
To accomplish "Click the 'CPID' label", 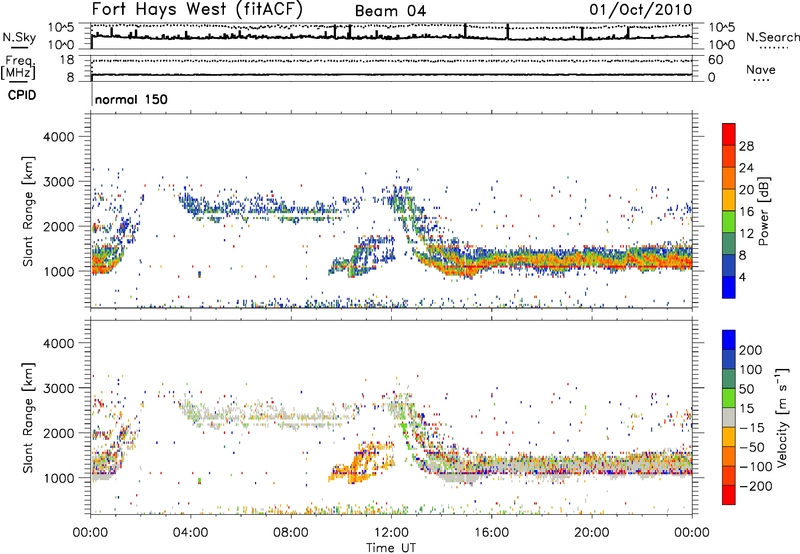I will pyautogui.click(x=22, y=95).
